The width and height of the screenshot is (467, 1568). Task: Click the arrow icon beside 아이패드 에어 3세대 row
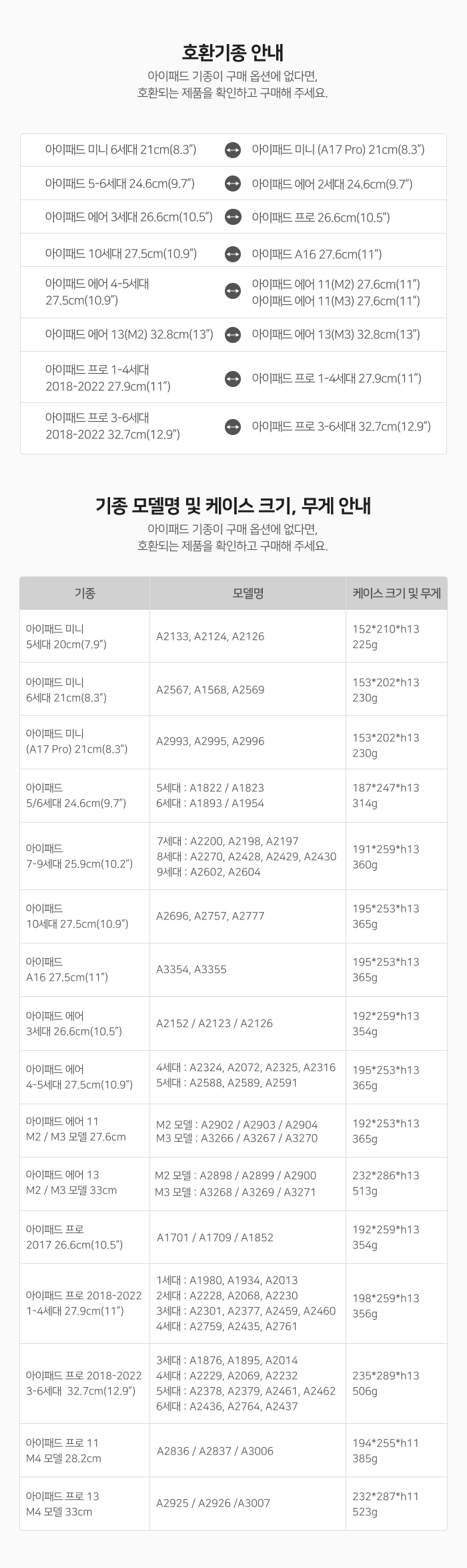(232, 217)
